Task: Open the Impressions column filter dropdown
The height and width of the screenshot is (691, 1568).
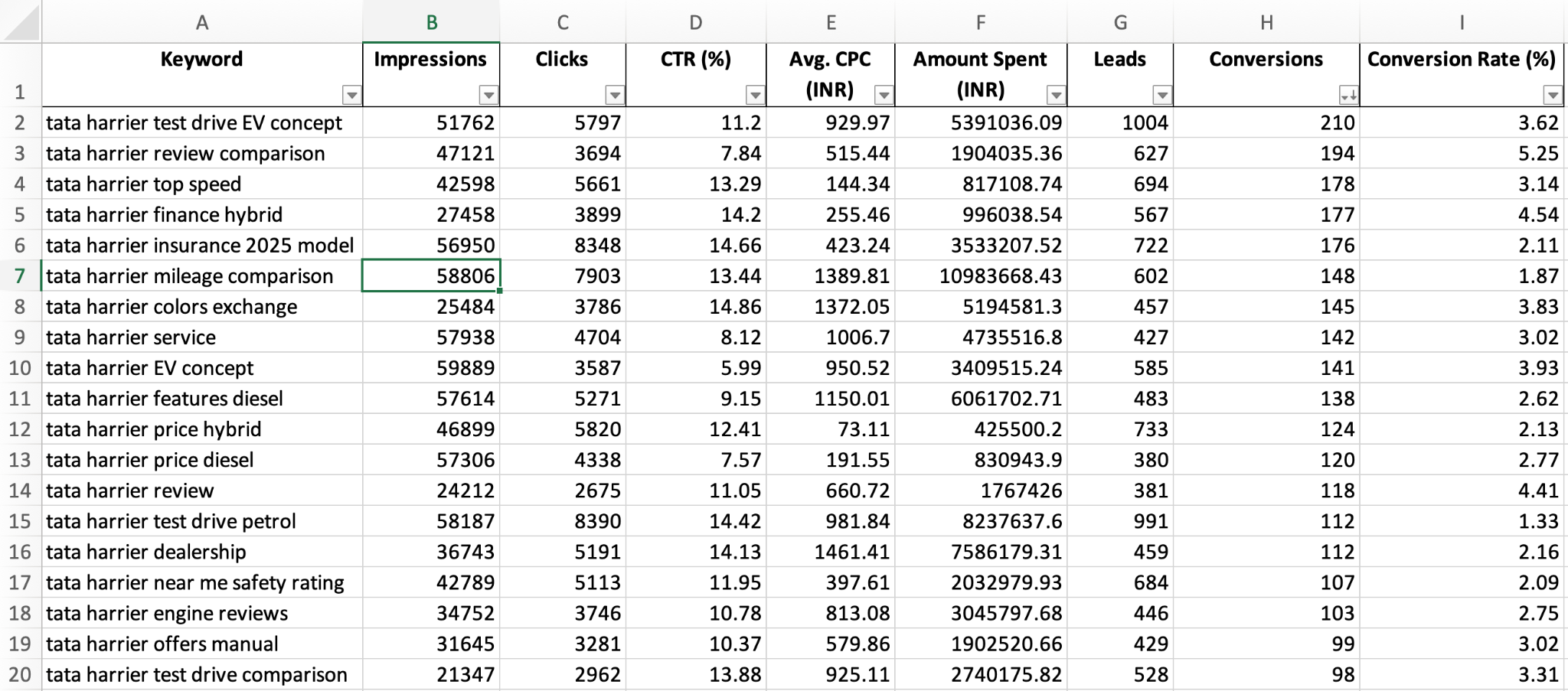Action: point(488,94)
